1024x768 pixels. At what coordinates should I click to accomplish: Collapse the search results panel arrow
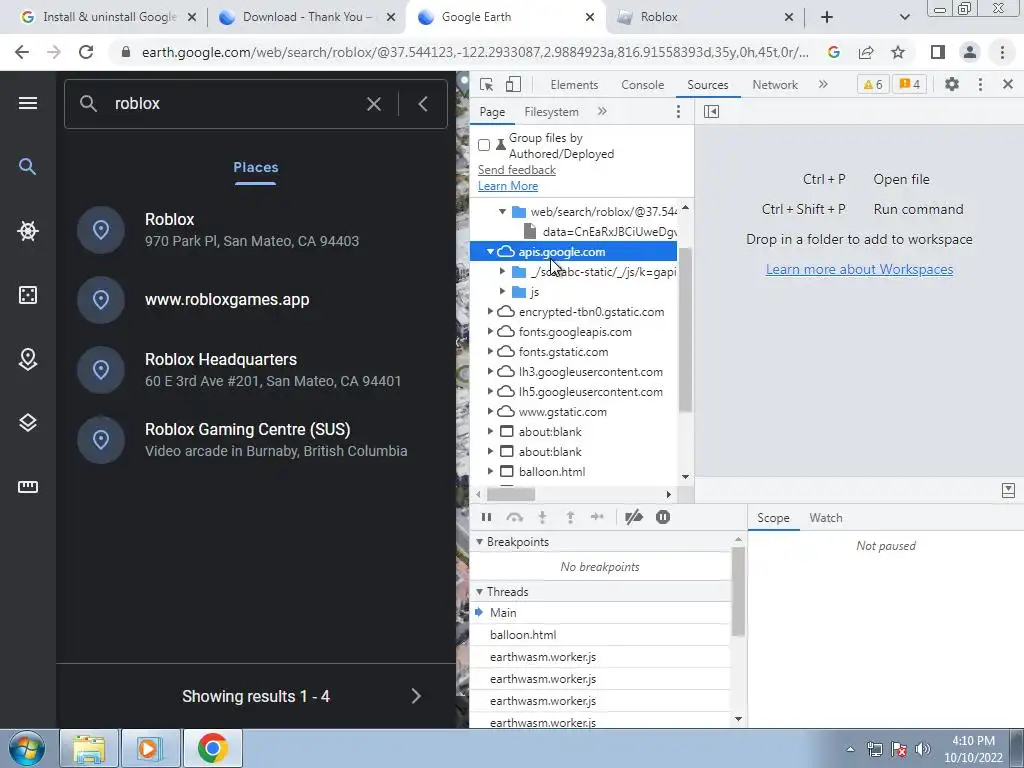423,104
